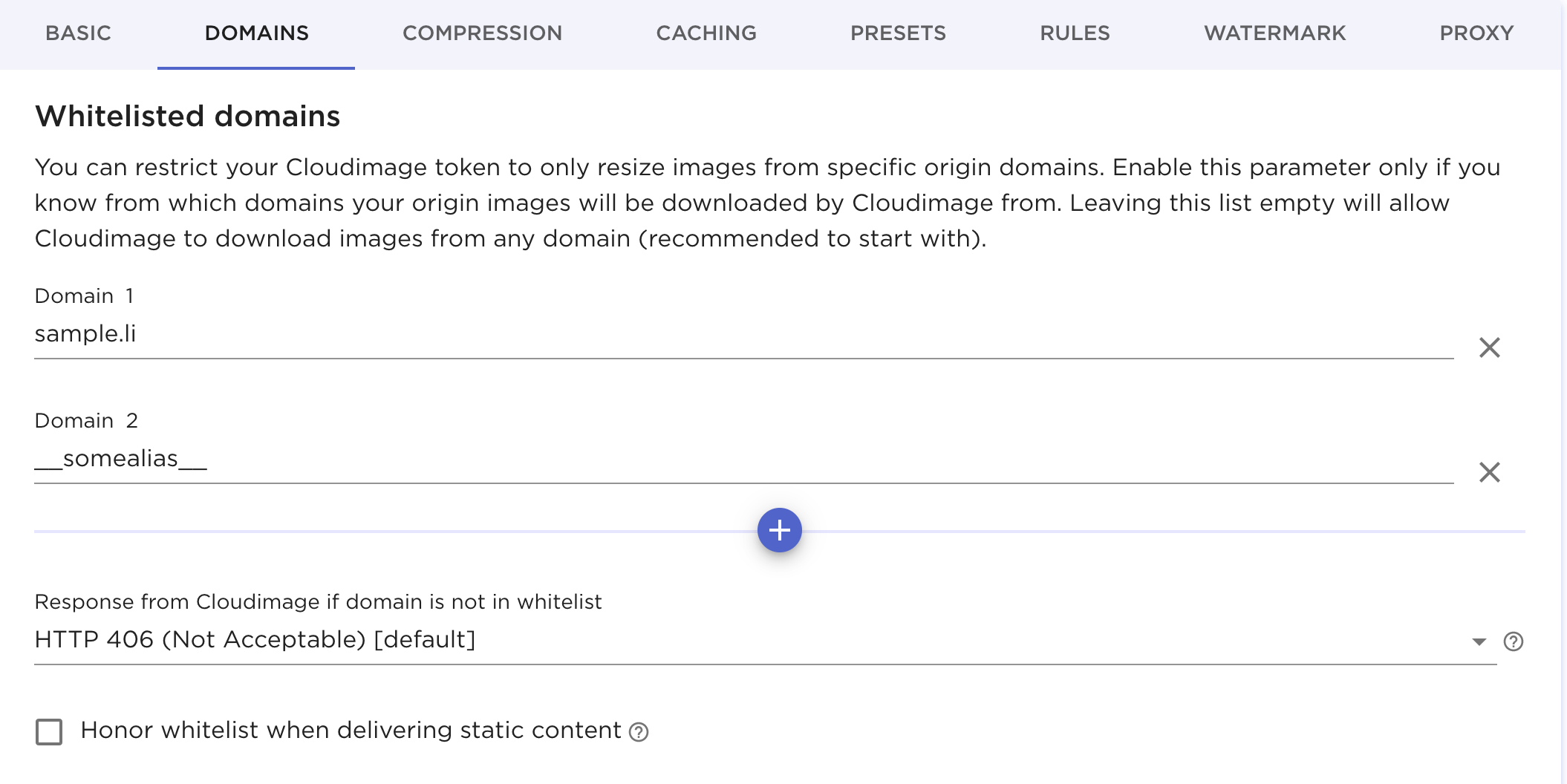Open the Watermark tab
This screenshot has height=784, width=1567.
click(1274, 33)
